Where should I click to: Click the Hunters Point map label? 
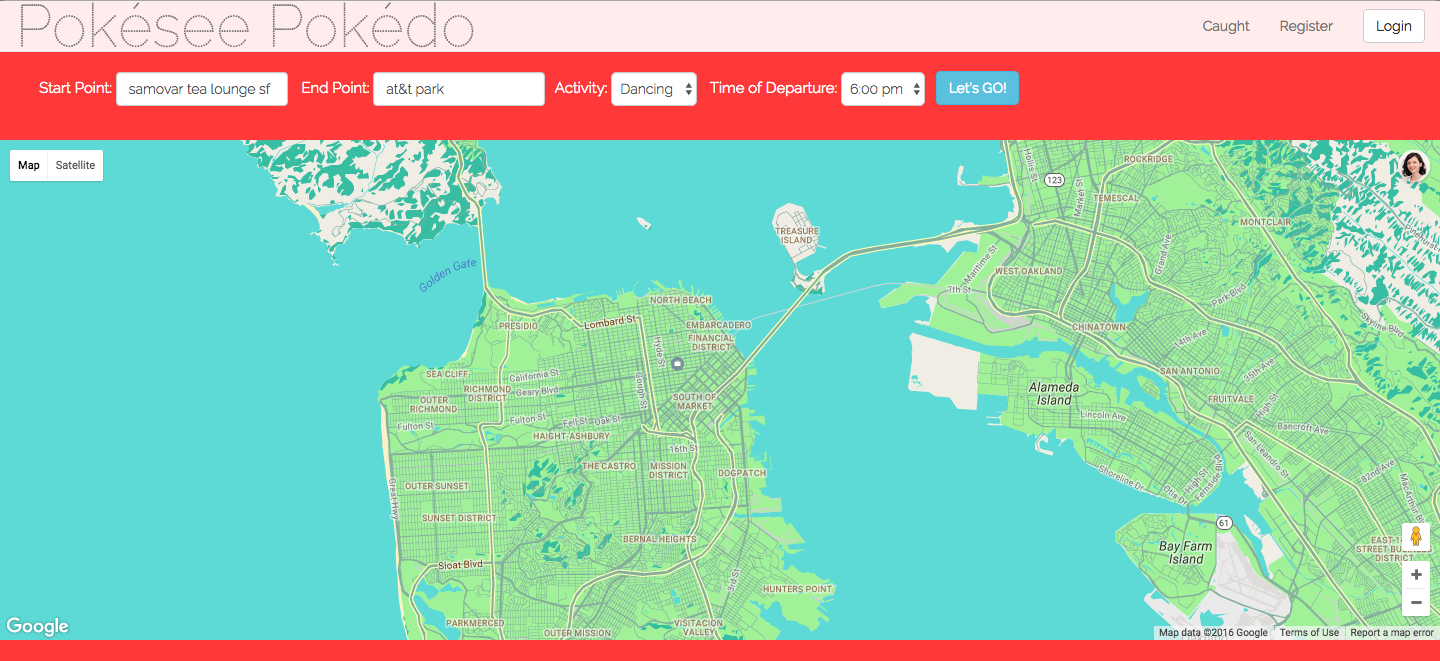click(797, 589)
